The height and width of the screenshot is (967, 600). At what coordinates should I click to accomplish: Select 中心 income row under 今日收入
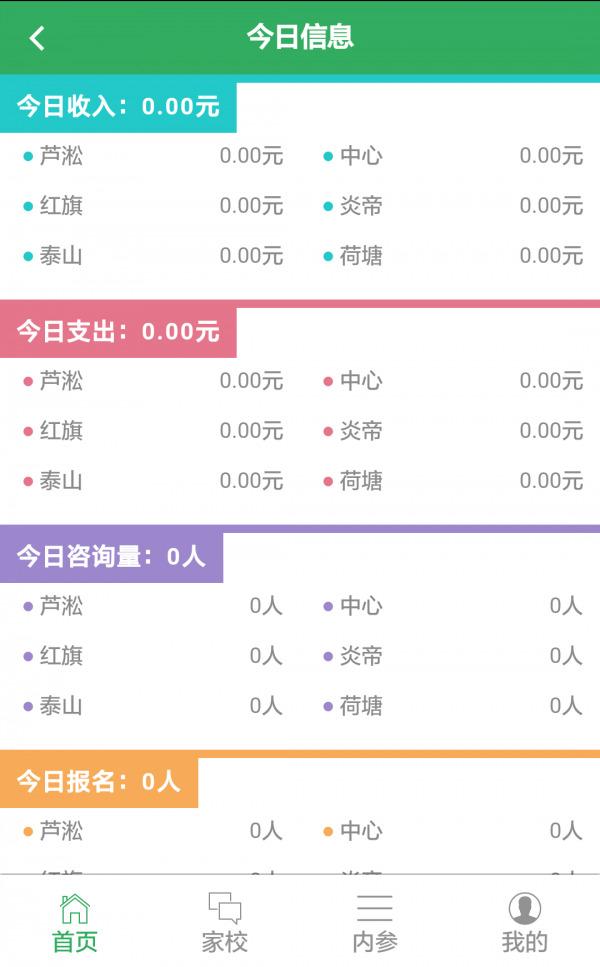point(361,156)
